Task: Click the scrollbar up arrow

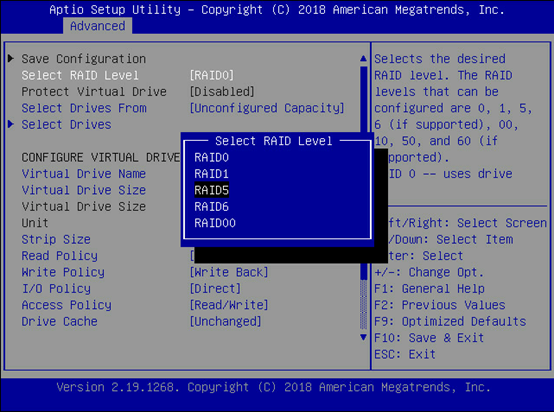Action: (x=363, y=58)
